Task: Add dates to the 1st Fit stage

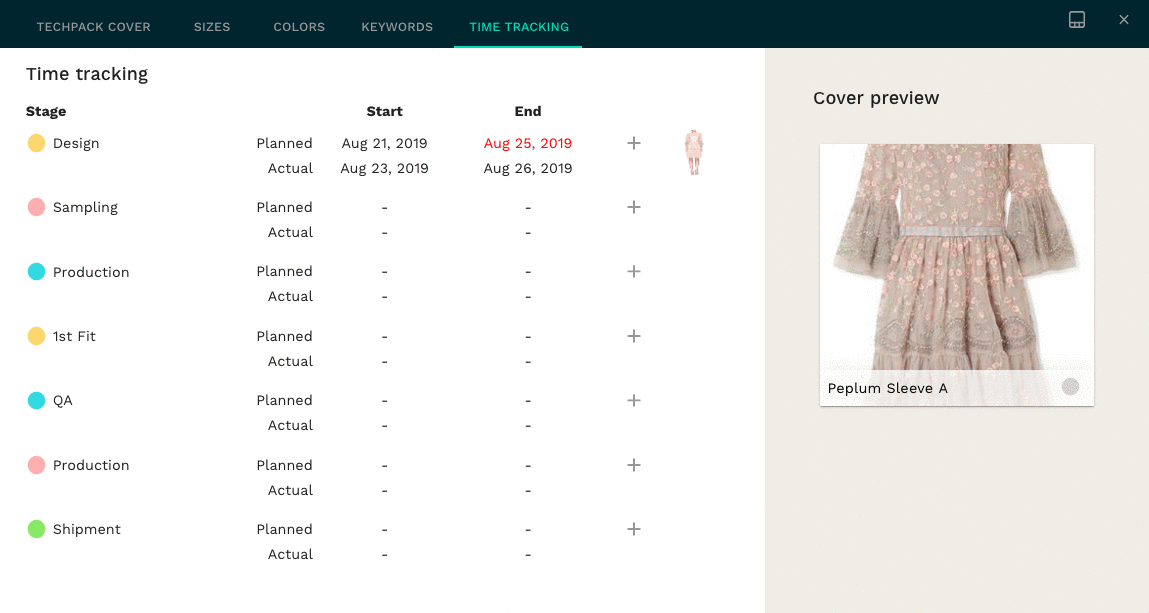Action: pyautogui.click(x=634, y=336)
